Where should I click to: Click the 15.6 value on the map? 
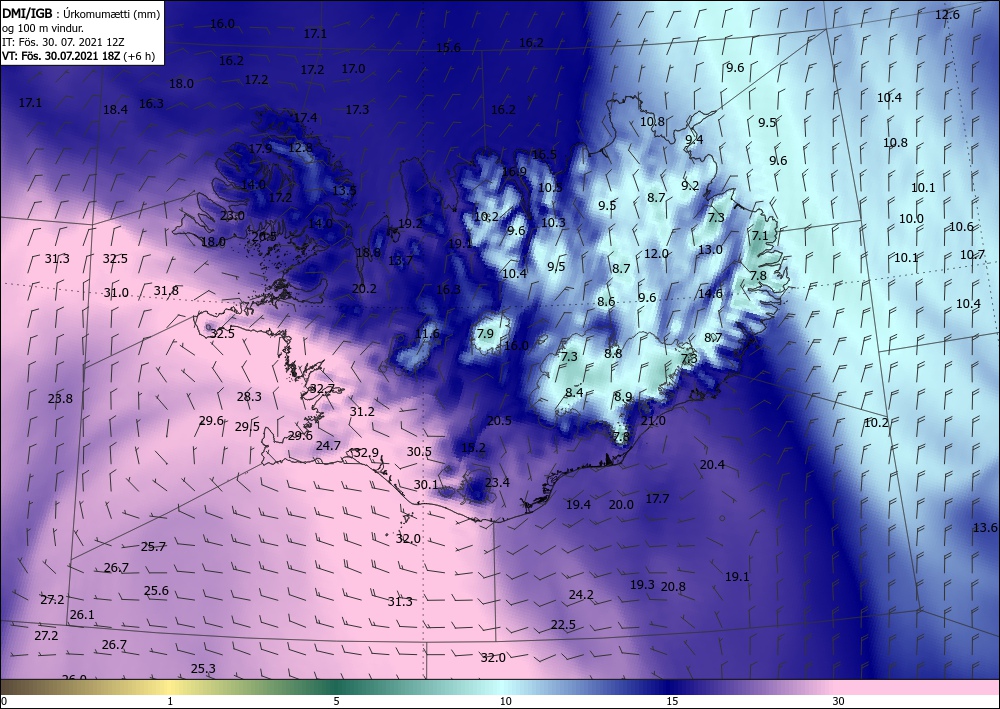(448, 47)
